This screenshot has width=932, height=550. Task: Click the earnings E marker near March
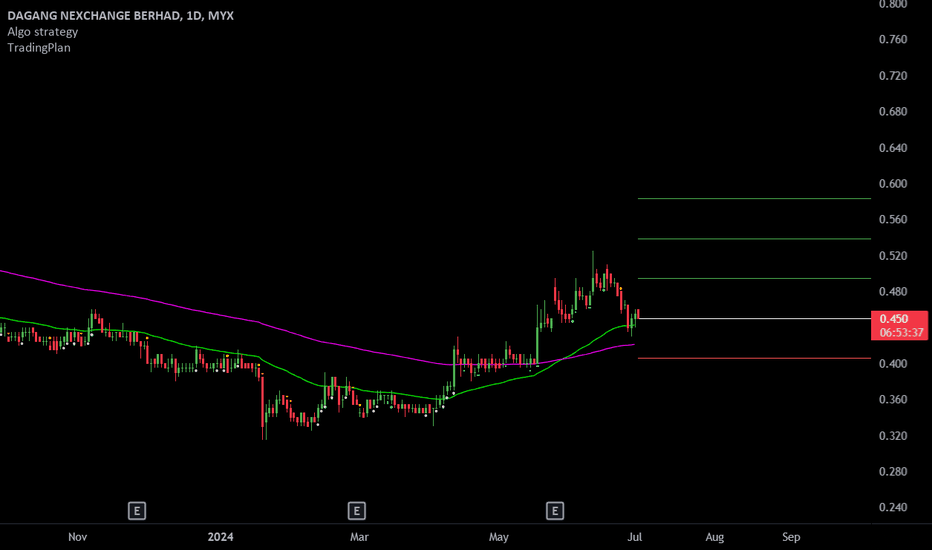[x=357, y=511]
